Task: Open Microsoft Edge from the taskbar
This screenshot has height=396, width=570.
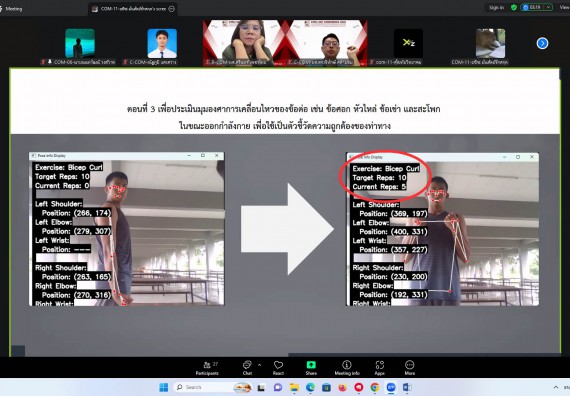Action: (310, 388)
